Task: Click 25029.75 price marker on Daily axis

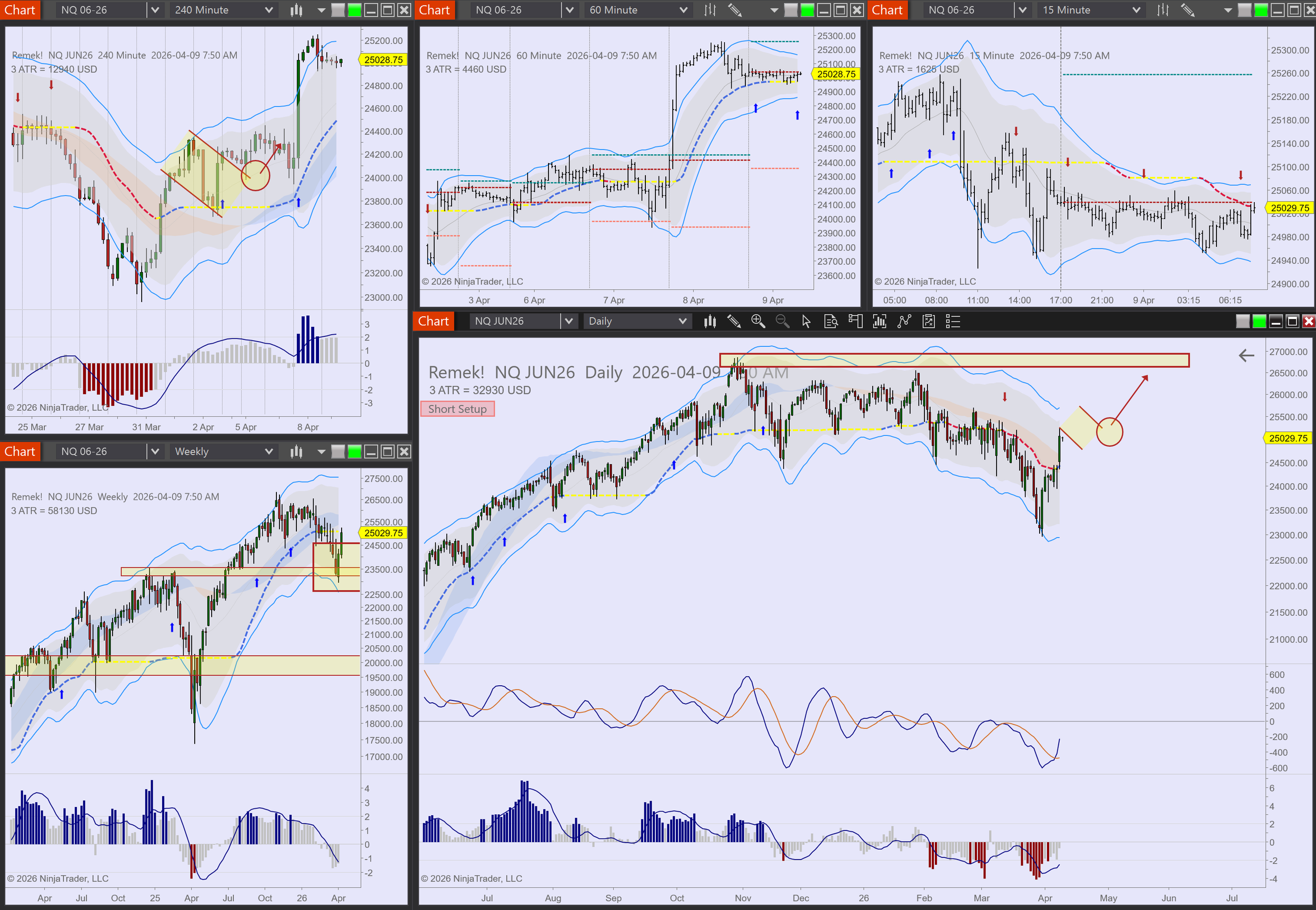Action: [x=1288, y=438]
